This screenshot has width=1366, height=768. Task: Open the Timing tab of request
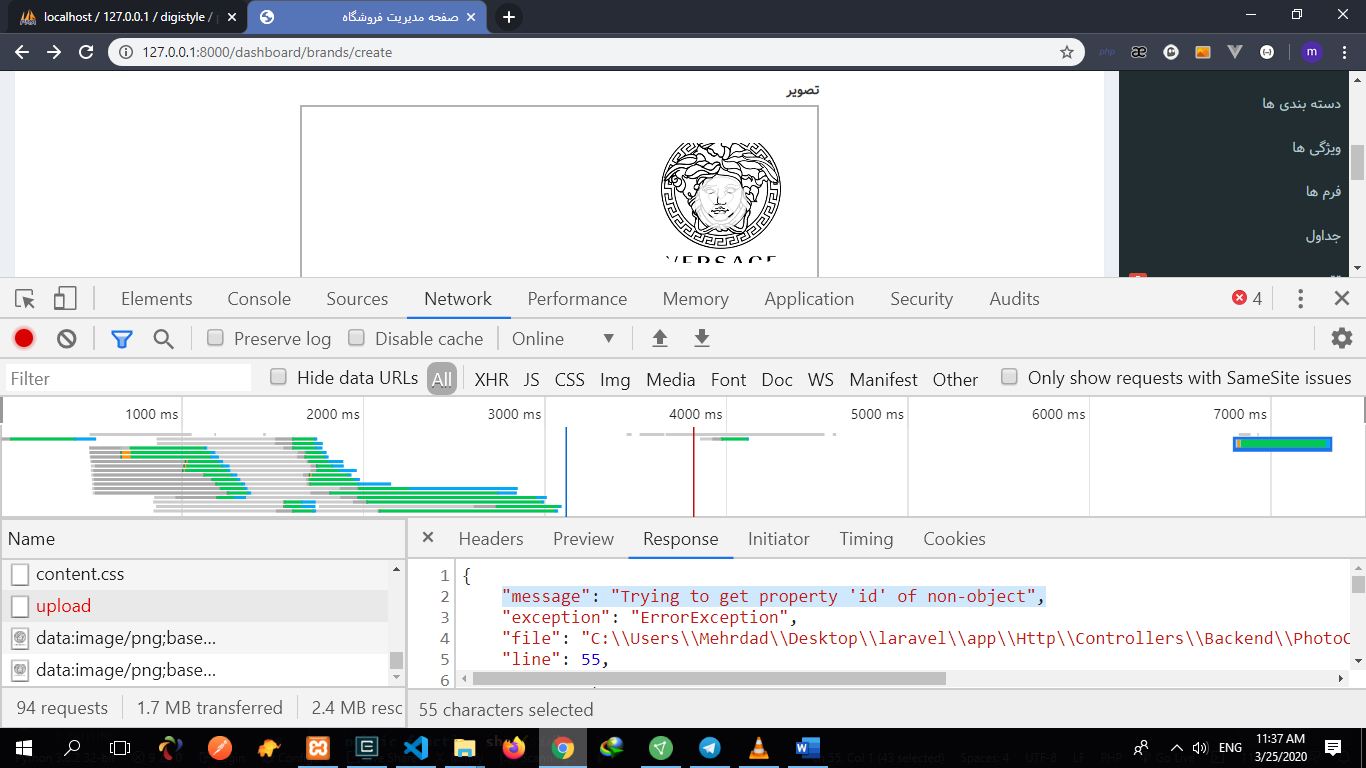(x=866, y=539)
